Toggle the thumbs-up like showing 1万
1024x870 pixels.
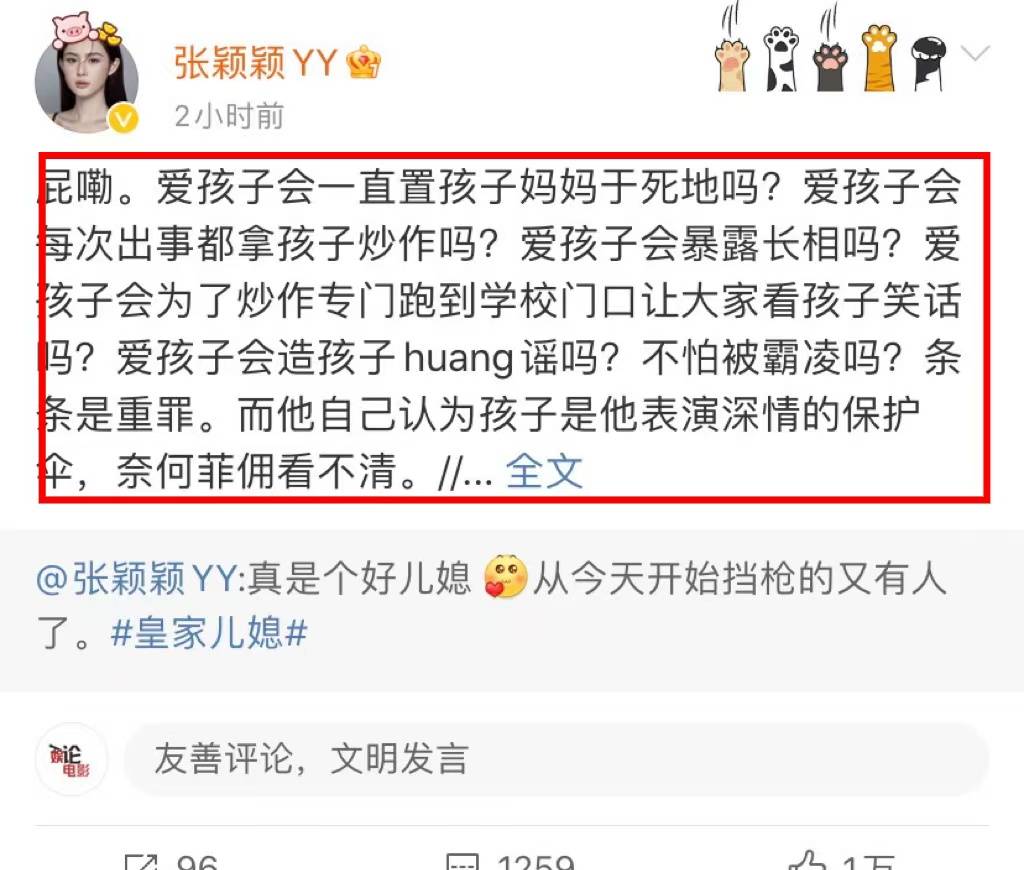click(x=808, y=860)
